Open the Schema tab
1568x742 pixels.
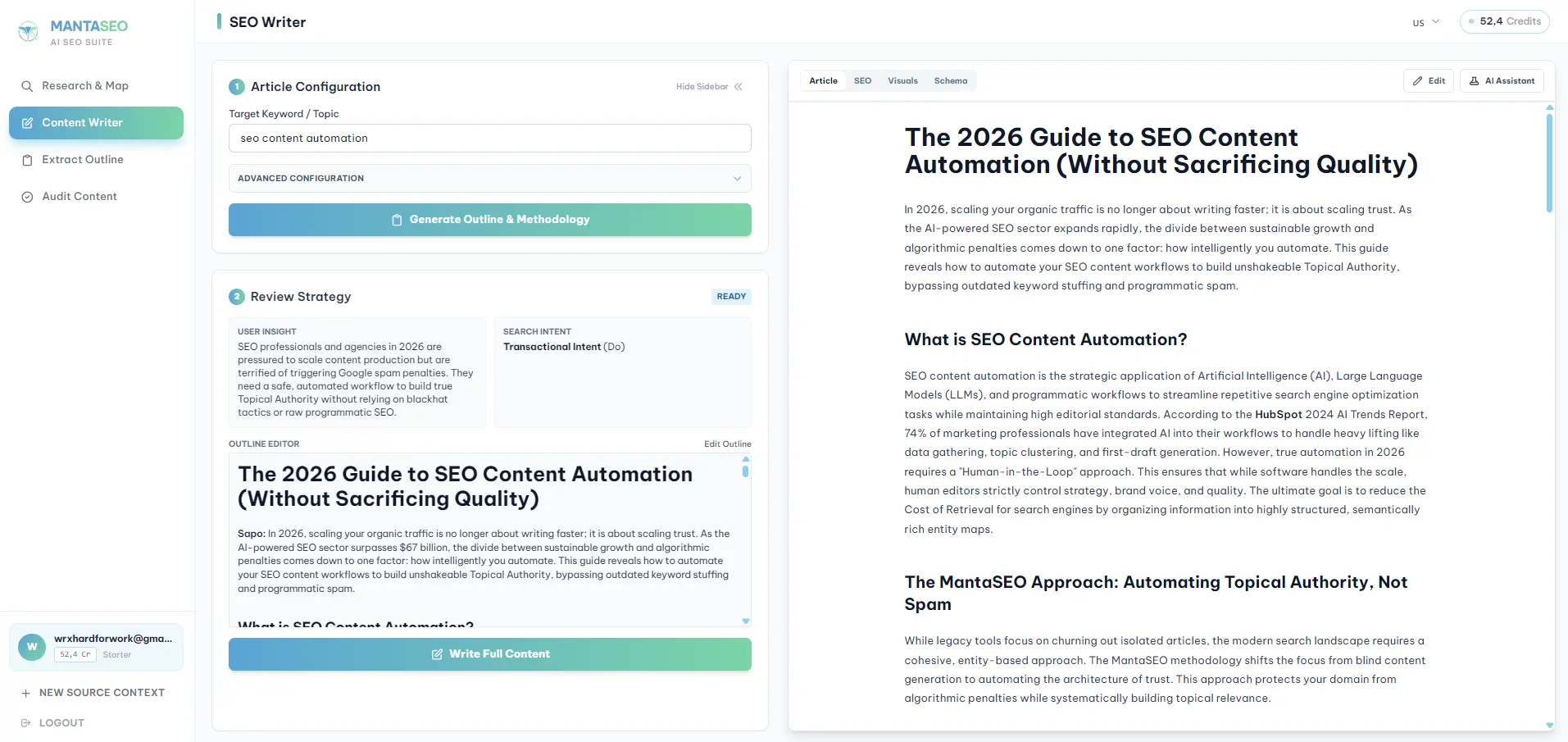coord(951,80)
